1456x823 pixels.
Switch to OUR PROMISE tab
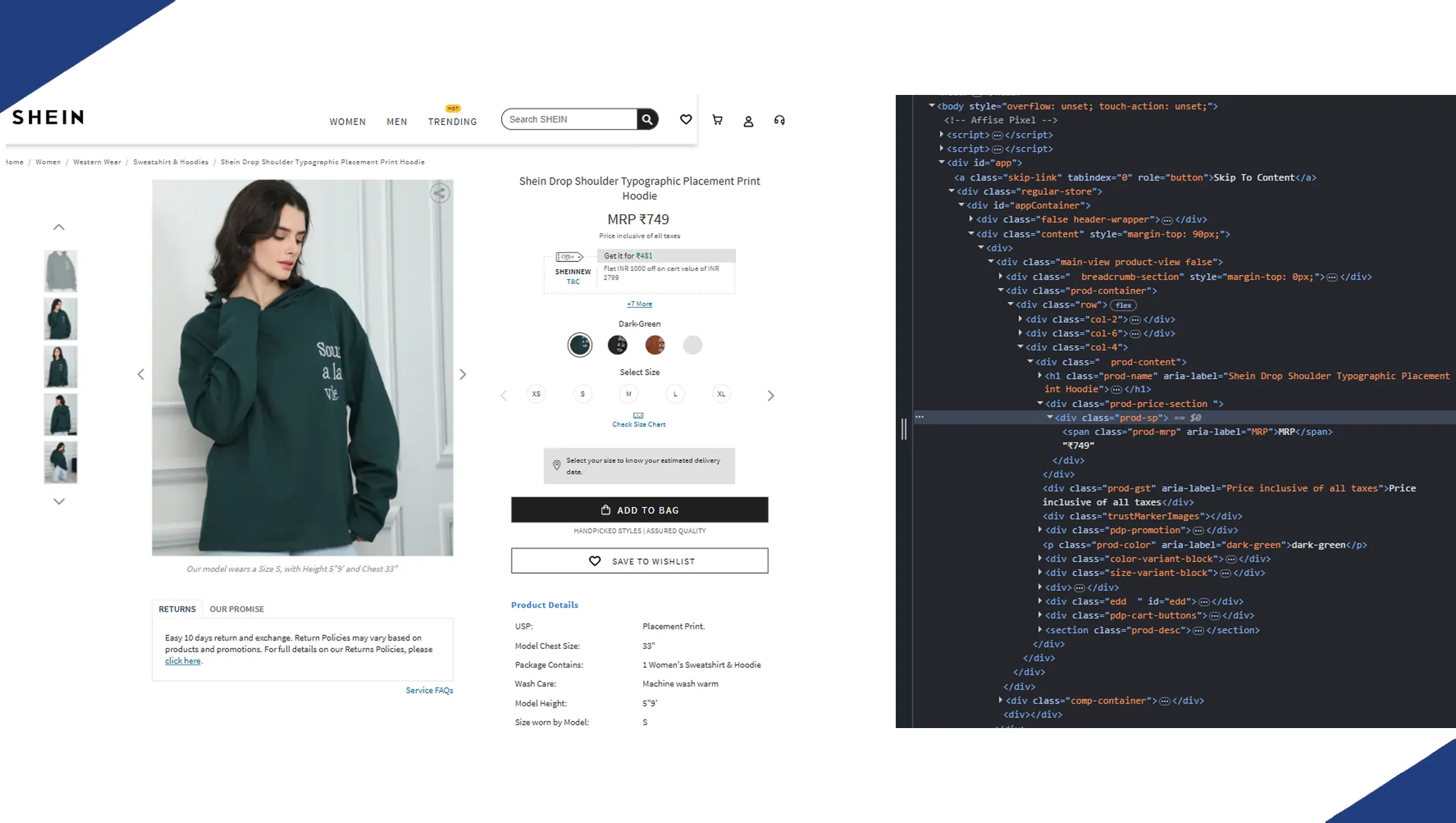click(x=236, y=609)
